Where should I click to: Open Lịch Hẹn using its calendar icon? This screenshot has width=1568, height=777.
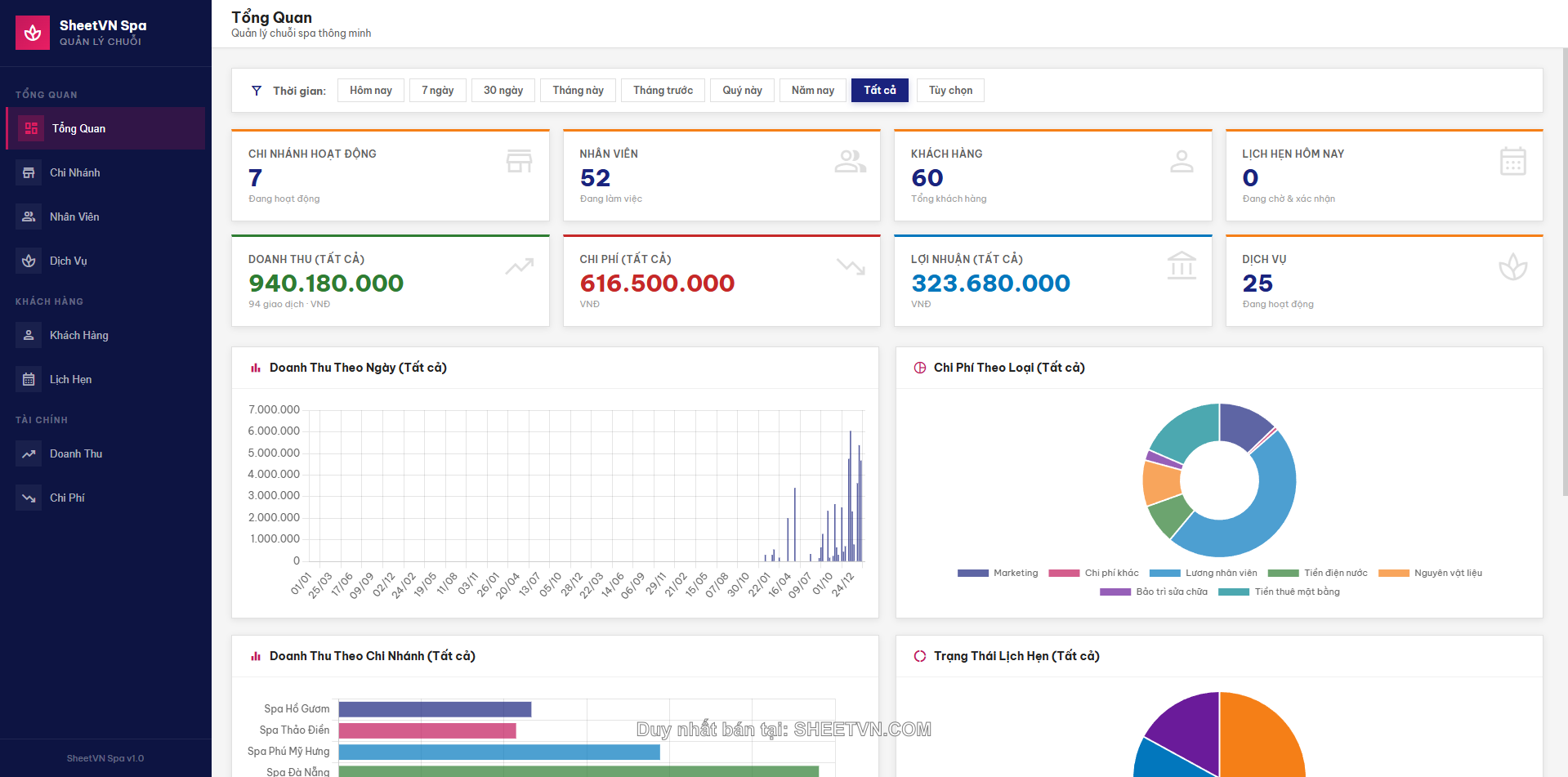29,379
